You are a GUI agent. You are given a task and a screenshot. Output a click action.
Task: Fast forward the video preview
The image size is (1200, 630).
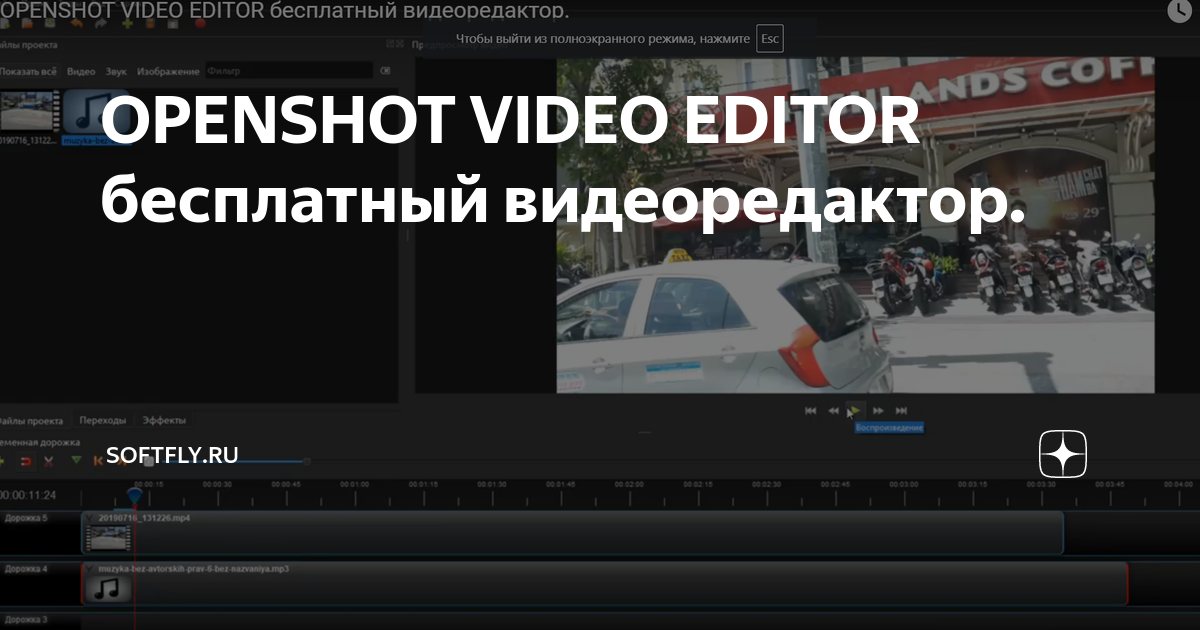(x=878, y=410)
